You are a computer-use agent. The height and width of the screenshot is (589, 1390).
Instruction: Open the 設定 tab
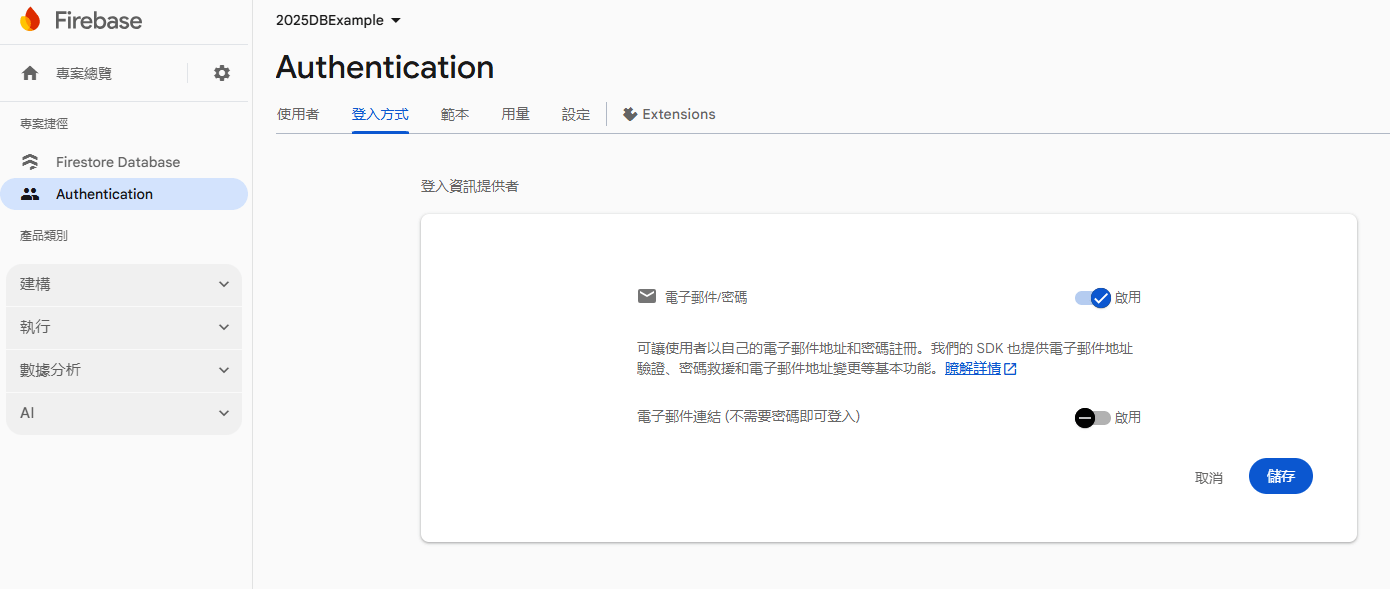[576, 114]
